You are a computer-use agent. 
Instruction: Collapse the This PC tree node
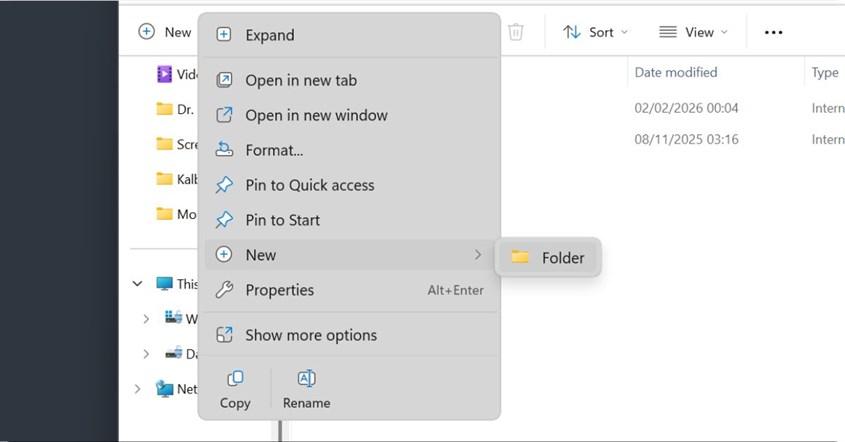[x=138, y=283]
